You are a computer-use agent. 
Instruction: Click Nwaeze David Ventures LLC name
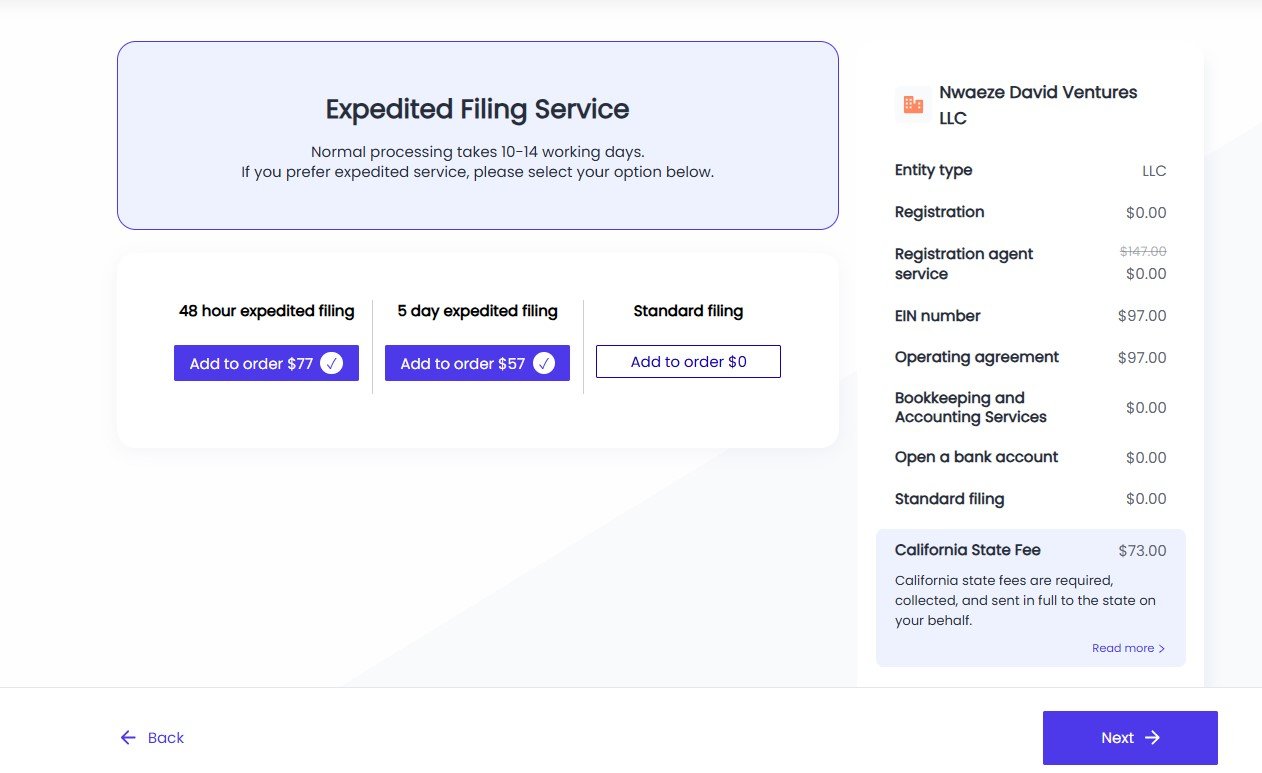(x=1038, y=105)
